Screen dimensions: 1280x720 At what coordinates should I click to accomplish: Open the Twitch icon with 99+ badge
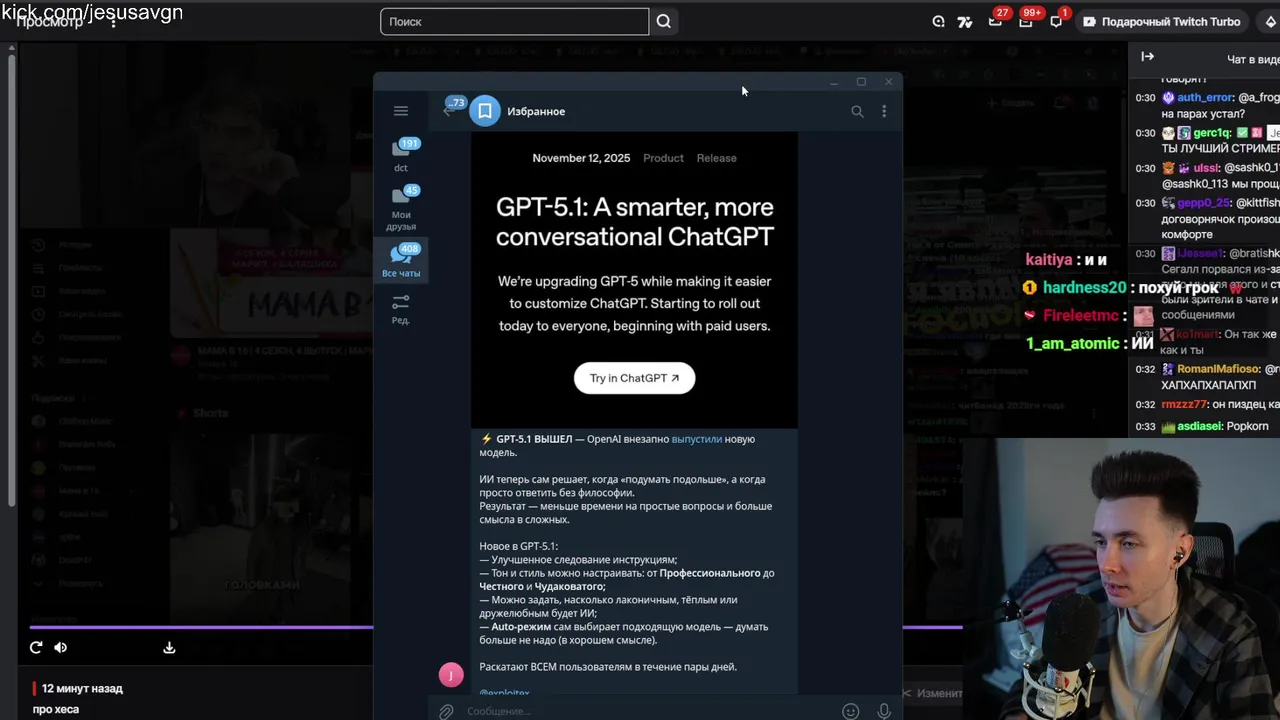(1026, 21)
